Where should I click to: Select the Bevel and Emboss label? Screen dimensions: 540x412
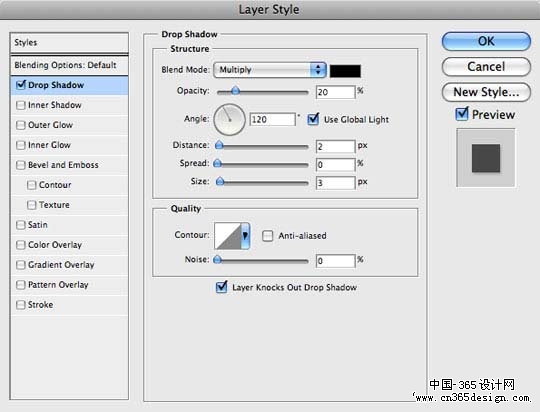click(63, 165)
